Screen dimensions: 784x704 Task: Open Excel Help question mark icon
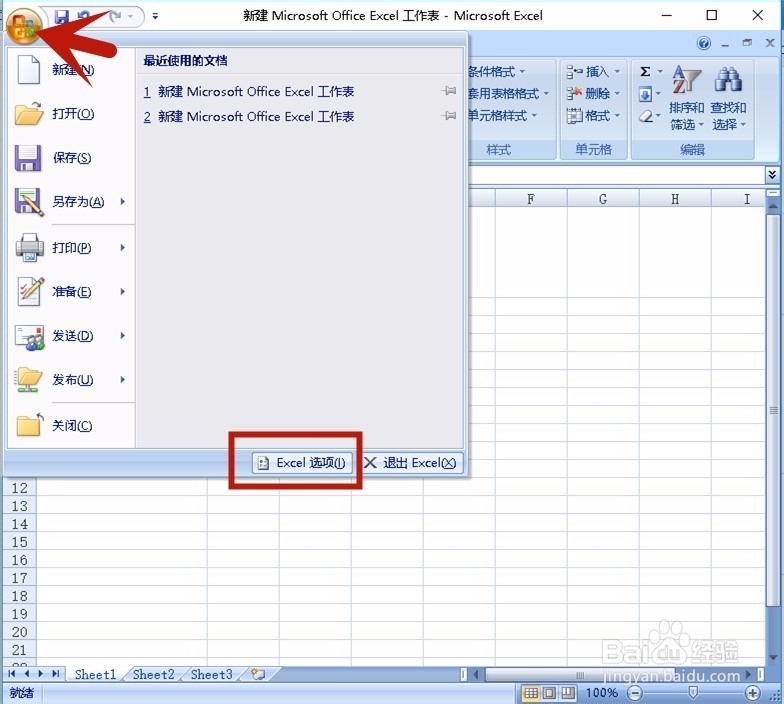click(704, 44)
